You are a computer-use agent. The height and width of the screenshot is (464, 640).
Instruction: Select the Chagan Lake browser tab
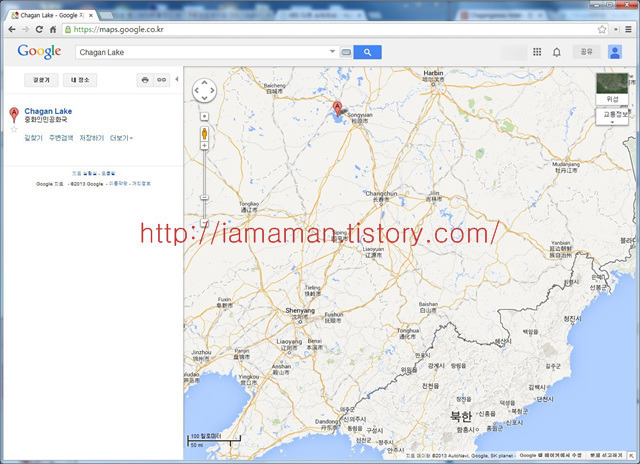click(x=53, y=15)
